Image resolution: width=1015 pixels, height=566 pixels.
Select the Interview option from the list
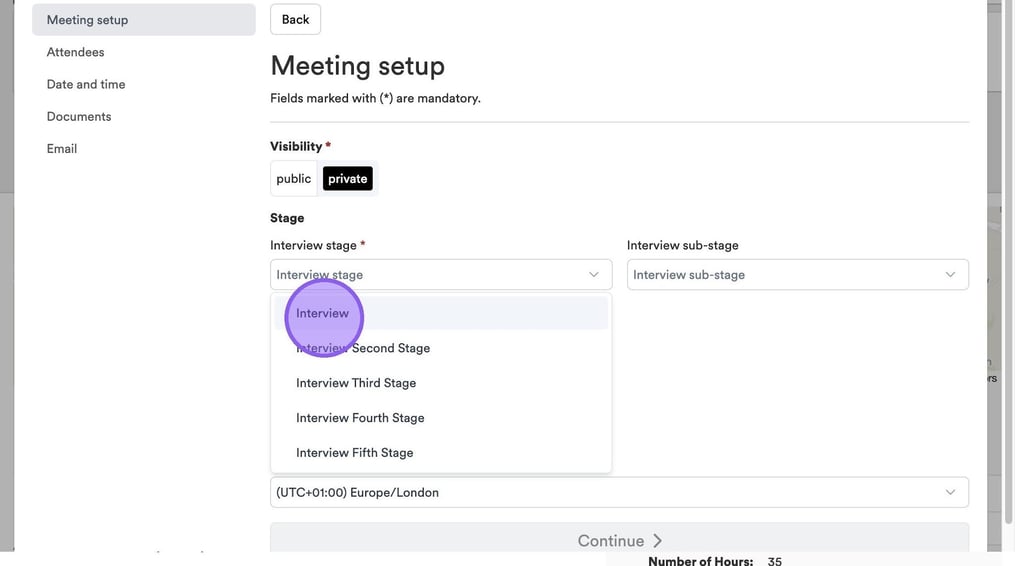point(323,313)
